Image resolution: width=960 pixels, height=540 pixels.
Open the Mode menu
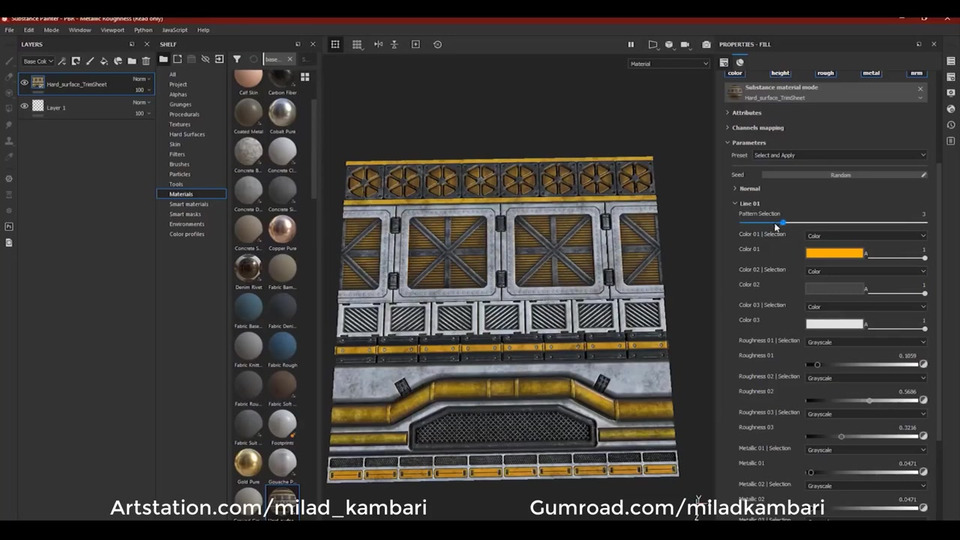[x=51, y=30]
